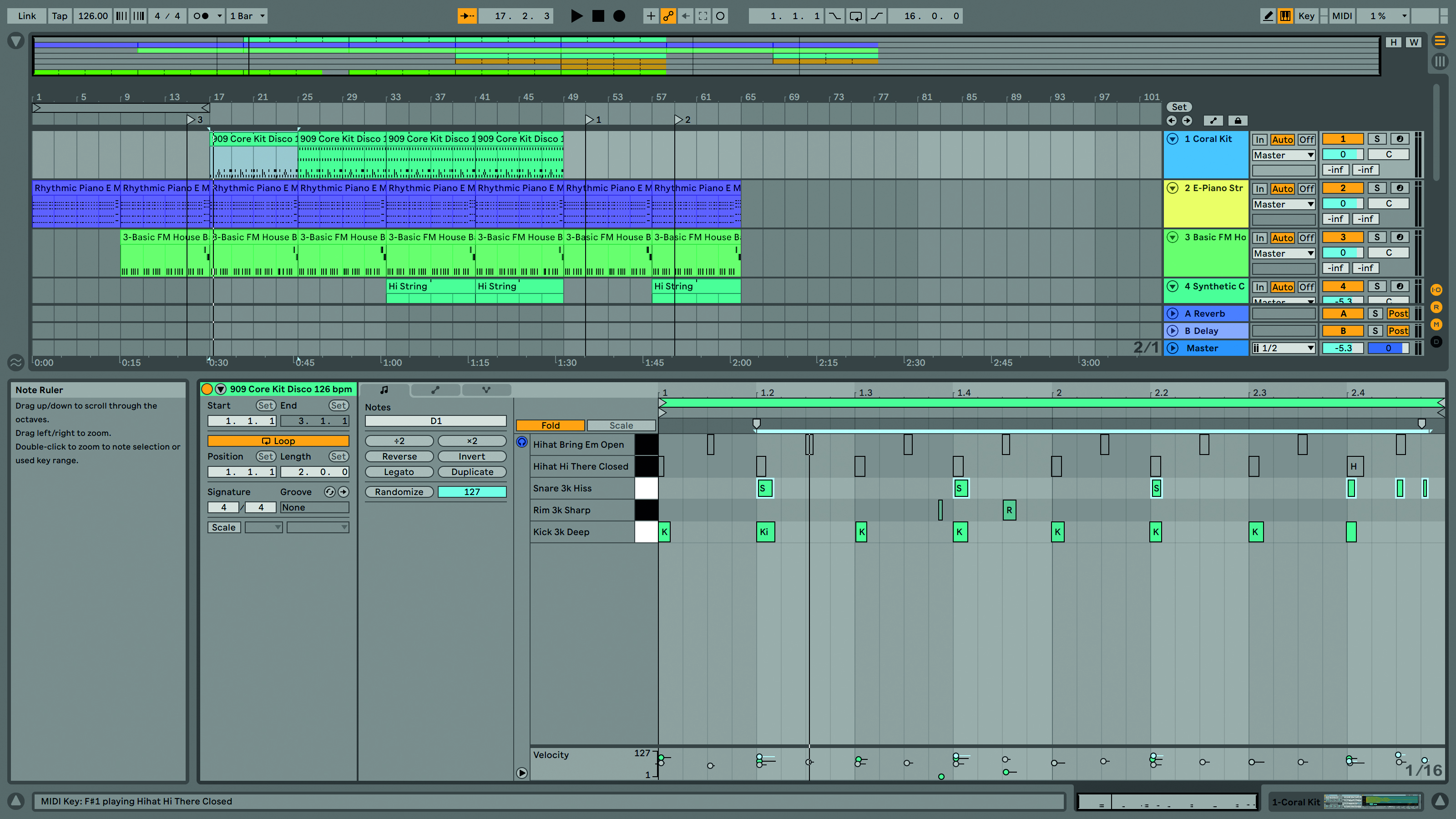Click the clip Loop button
The image size is (1456, 819).
pyautogui.click(x=278, y=441)
